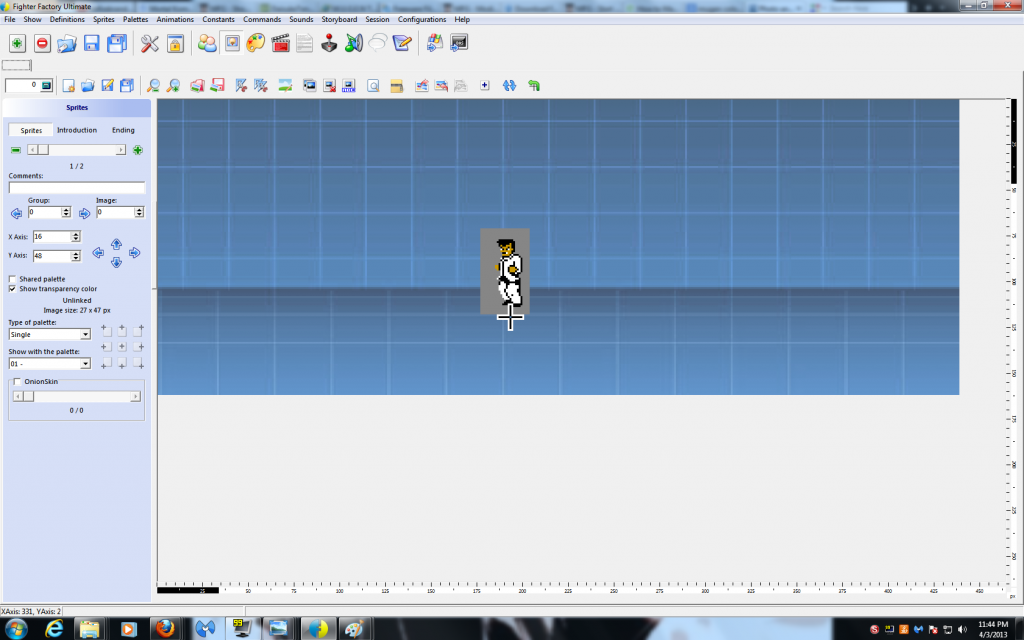Open the Sounds speaker icon
The image size is (1024, 640).
click(353, 43)
